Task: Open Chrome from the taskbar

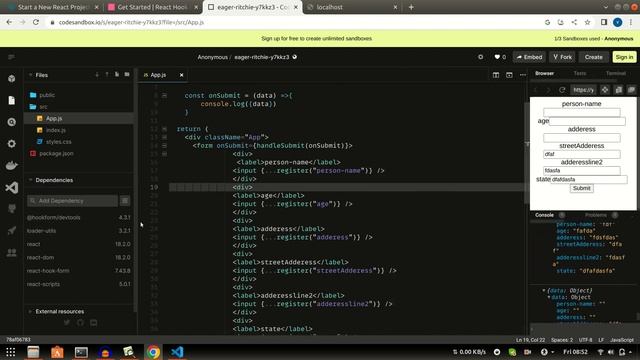Action: tap(153, 352)
